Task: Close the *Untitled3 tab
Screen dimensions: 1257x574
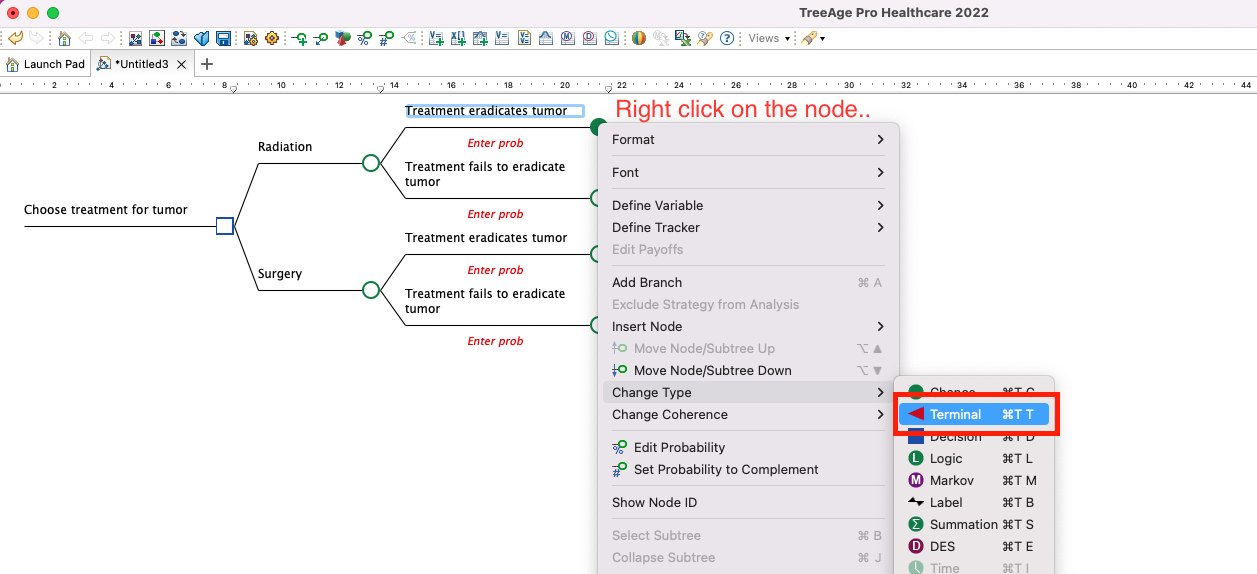Action: click(181, 64)
